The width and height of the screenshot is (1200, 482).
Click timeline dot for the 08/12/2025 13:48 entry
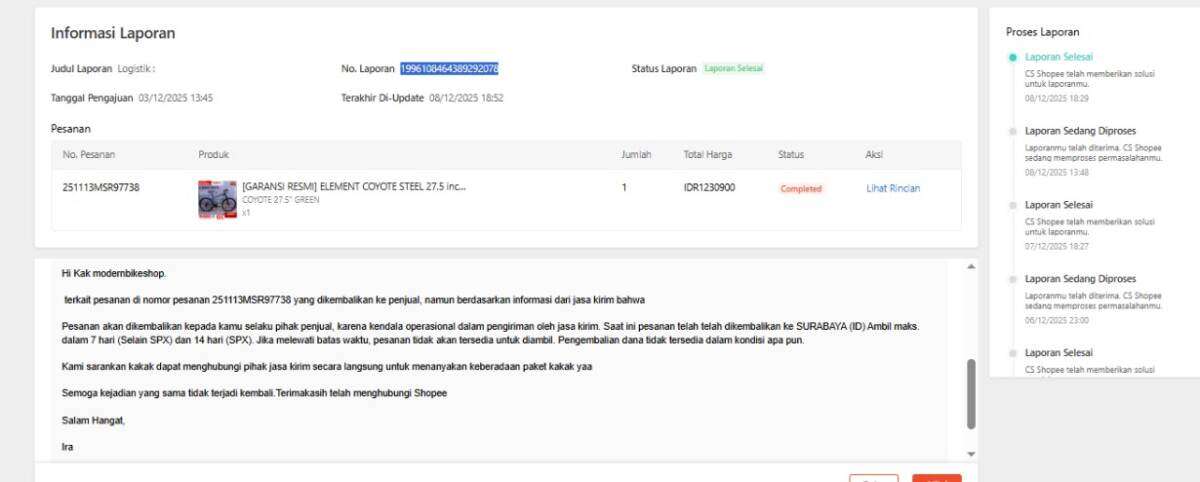pos(1013,131)
